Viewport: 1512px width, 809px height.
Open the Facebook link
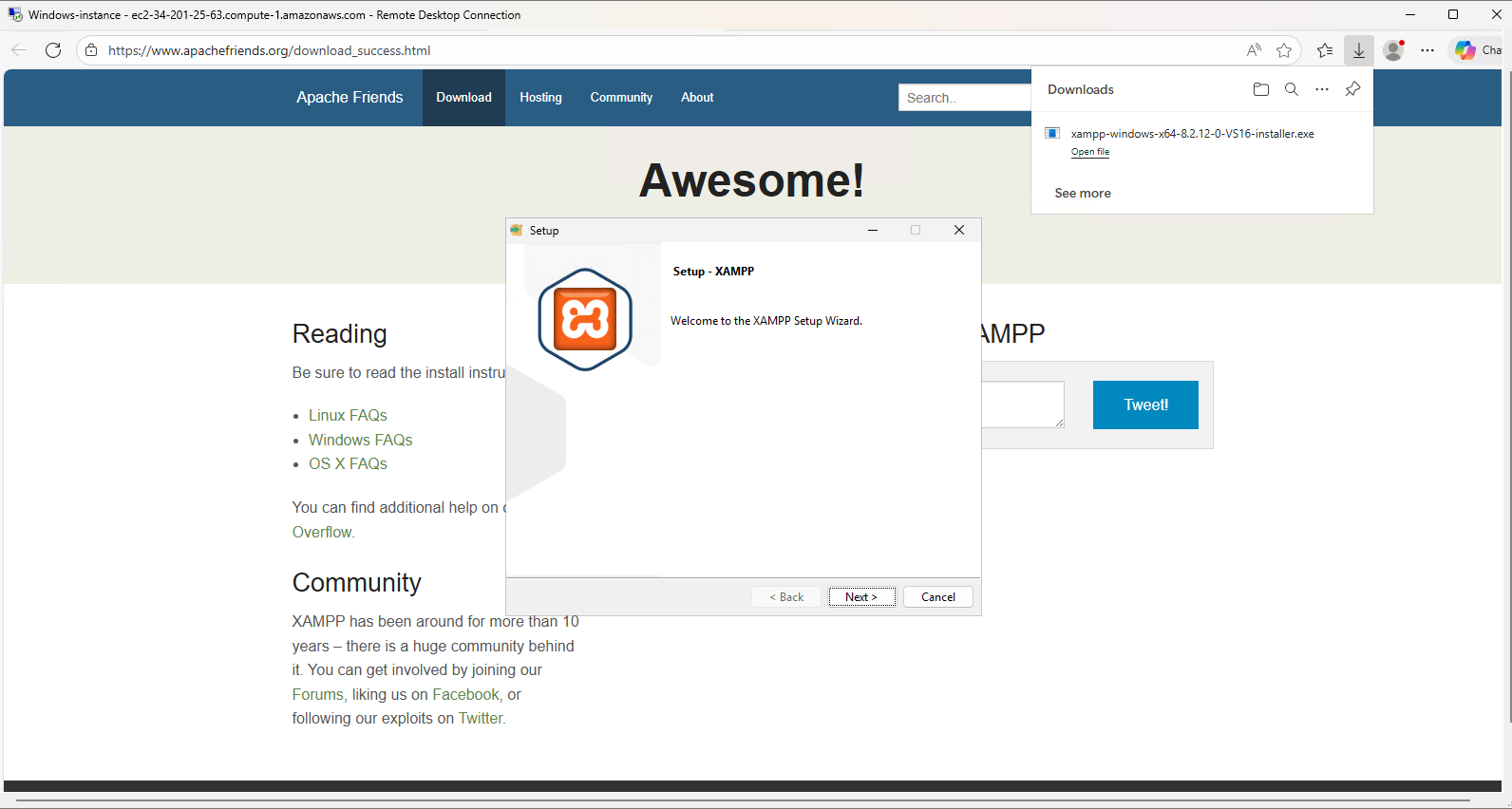coord(465,694)
